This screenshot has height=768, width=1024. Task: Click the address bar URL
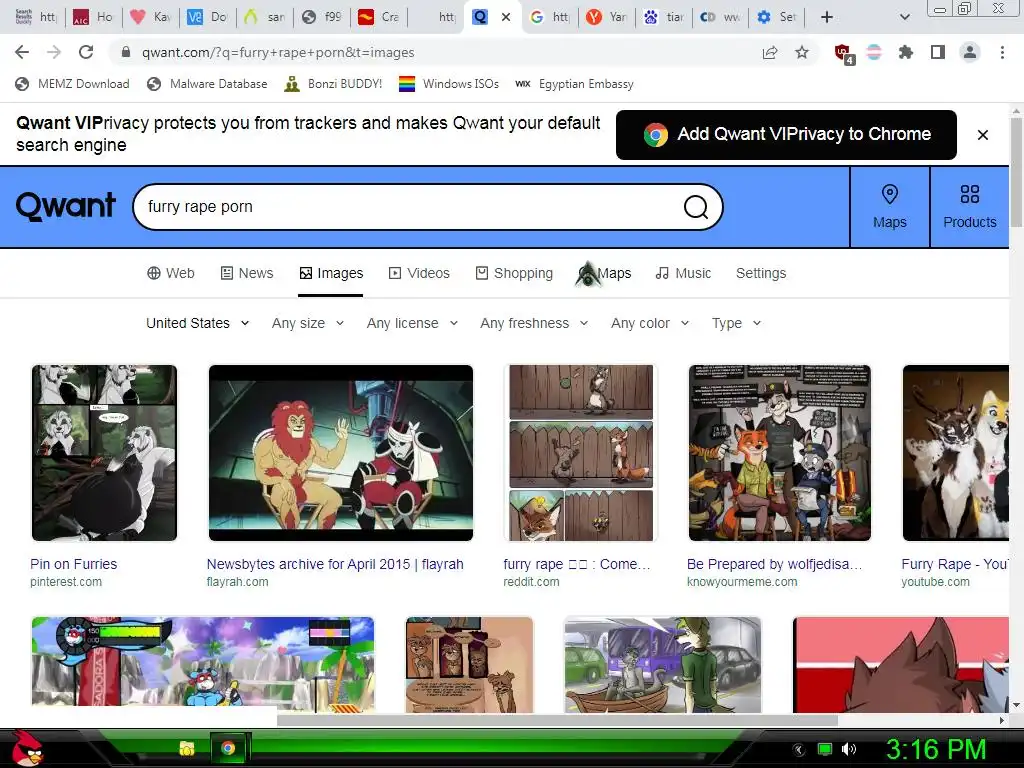point(278,52)
